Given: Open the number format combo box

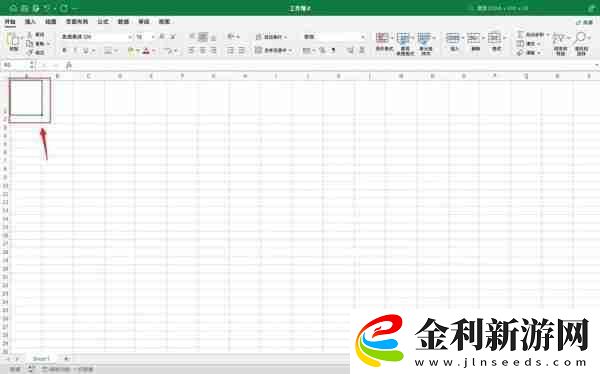Looking at the screenshot, I should (334, 37).
